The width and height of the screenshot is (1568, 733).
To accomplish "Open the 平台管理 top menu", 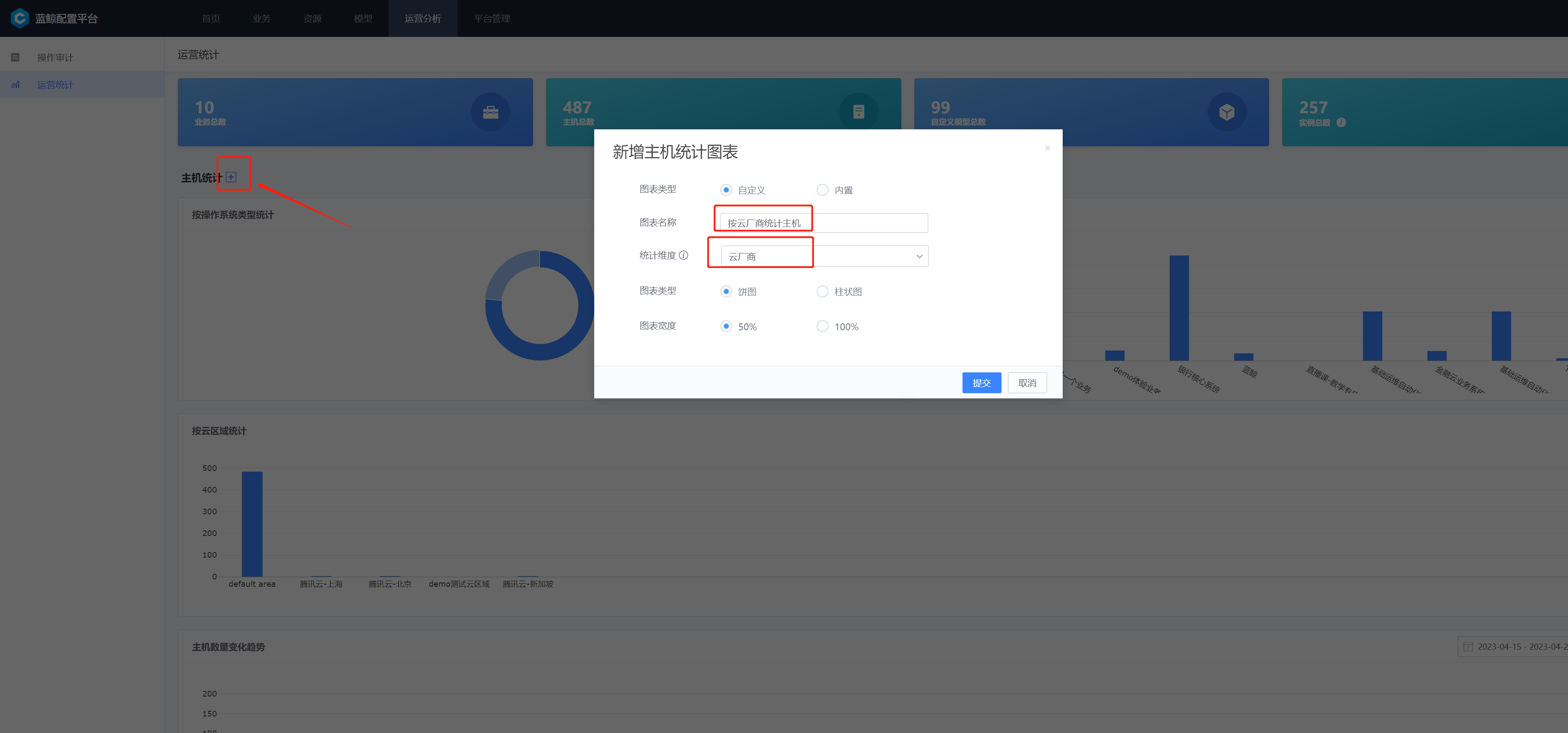I will click(492, 18).
